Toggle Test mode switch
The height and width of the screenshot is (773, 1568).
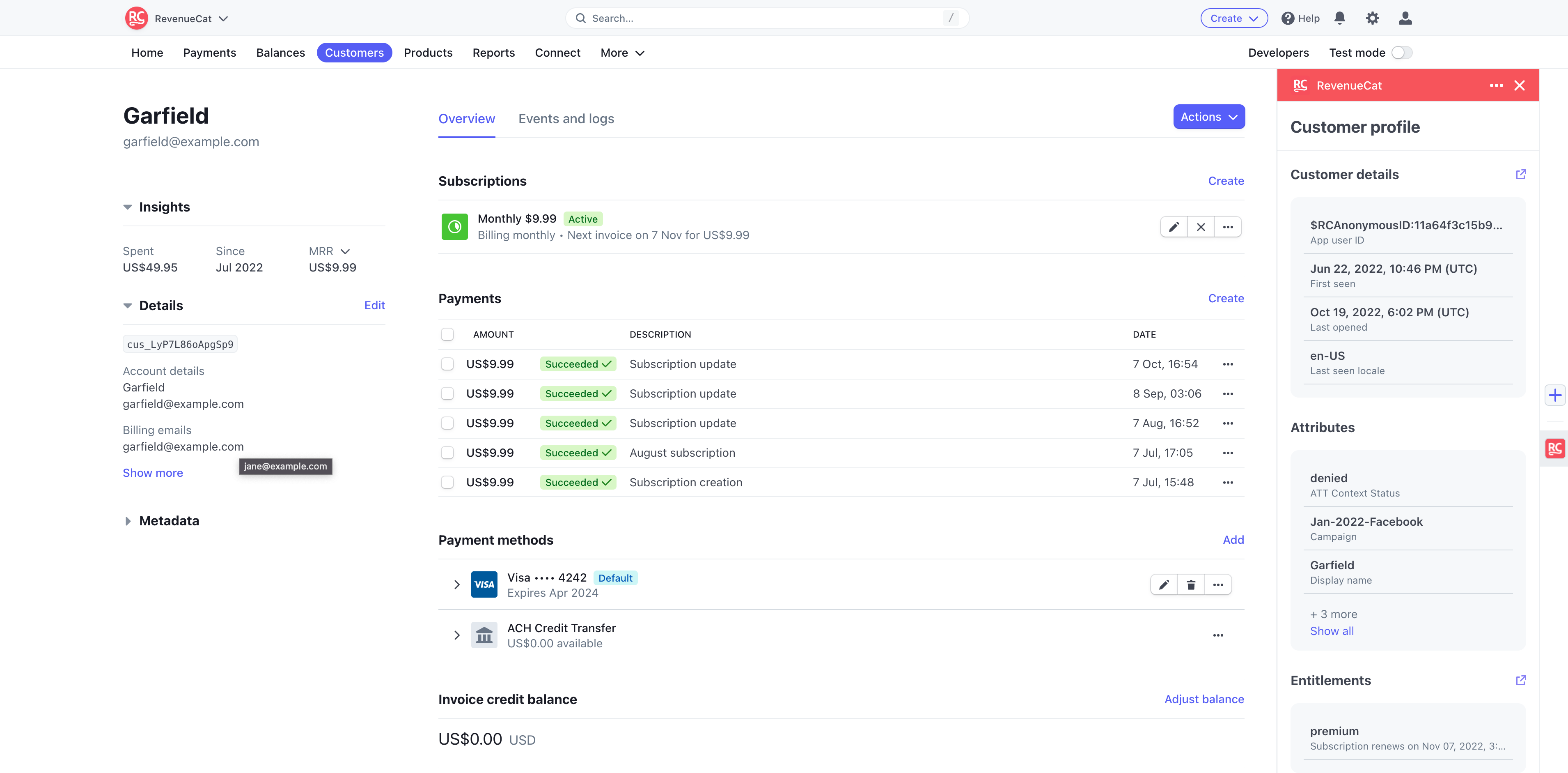coord(1401,53)
